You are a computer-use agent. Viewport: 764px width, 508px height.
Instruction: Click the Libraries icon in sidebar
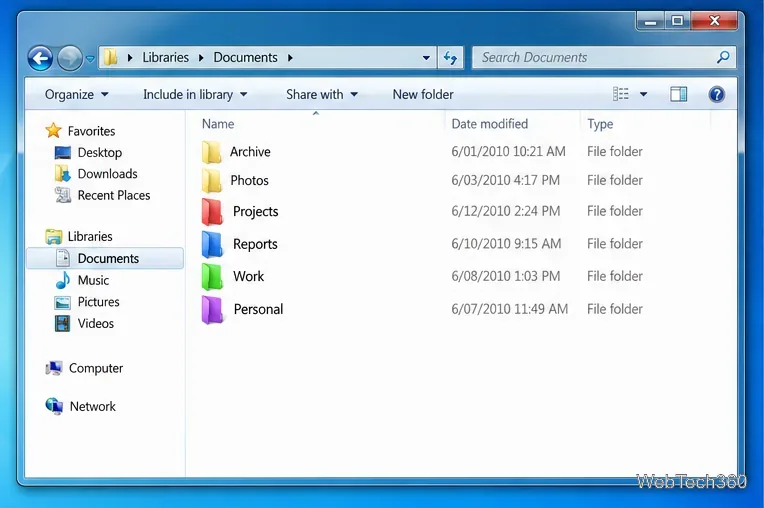[54, 237]
